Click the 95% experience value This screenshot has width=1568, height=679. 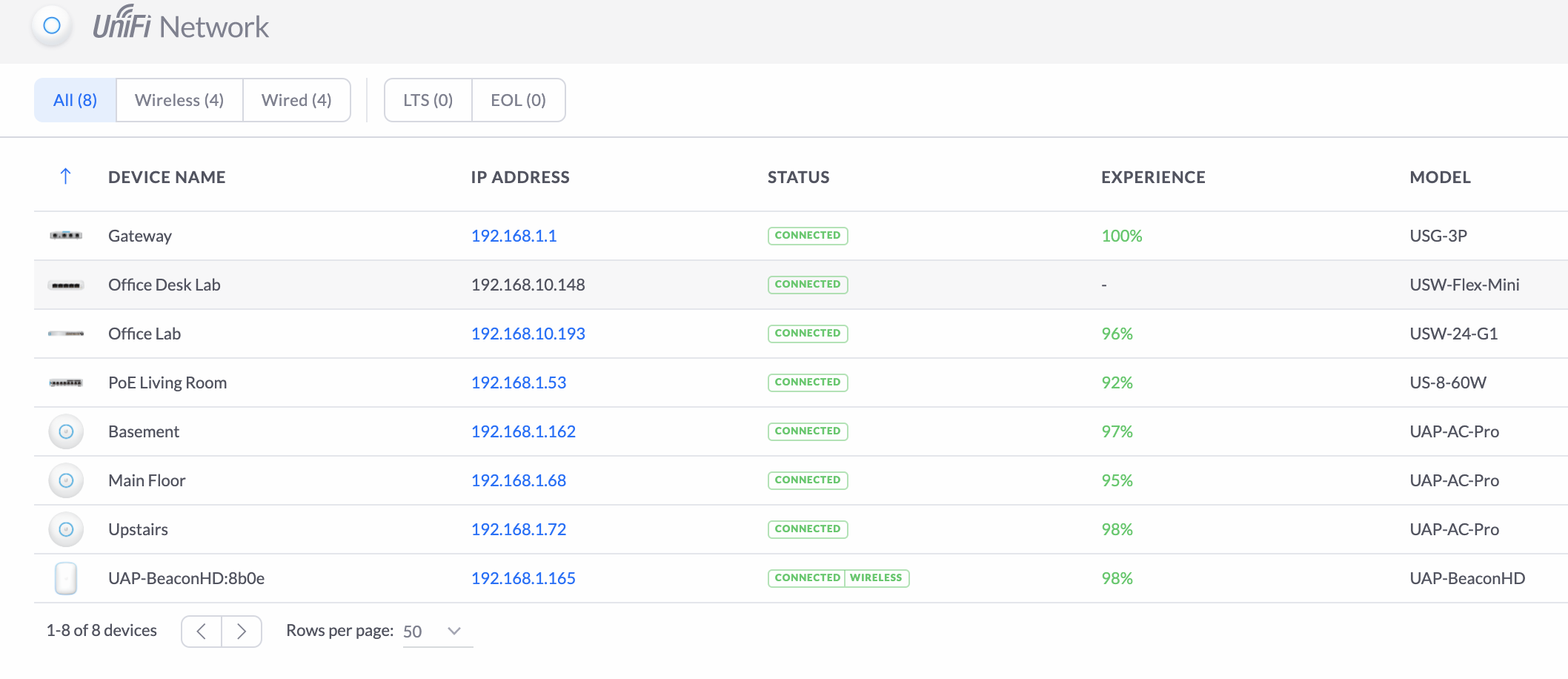(x=1117, y=480)
